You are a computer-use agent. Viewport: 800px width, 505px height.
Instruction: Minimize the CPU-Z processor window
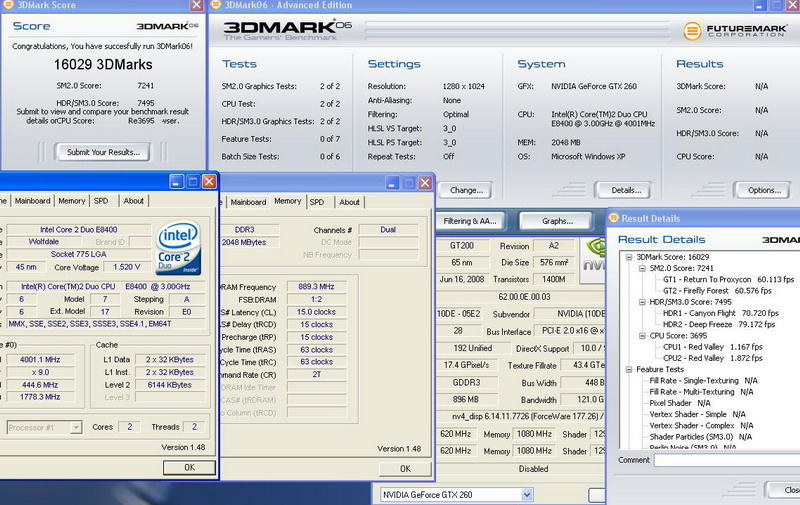click(177, 182)
